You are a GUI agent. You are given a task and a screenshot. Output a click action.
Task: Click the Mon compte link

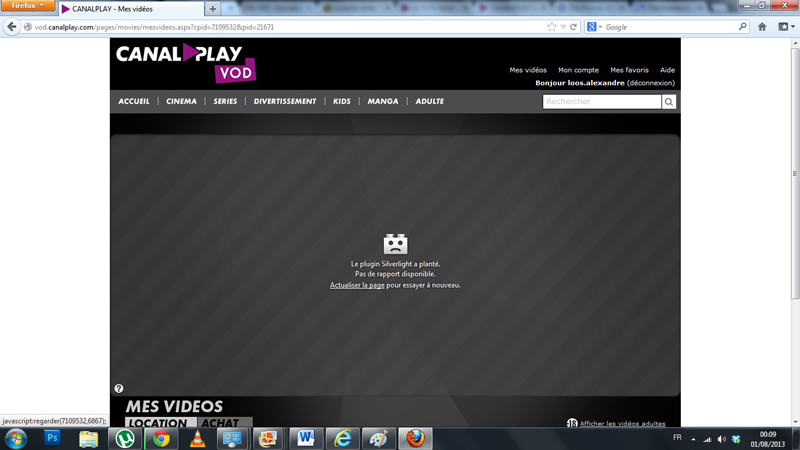(x=578, y=70)
